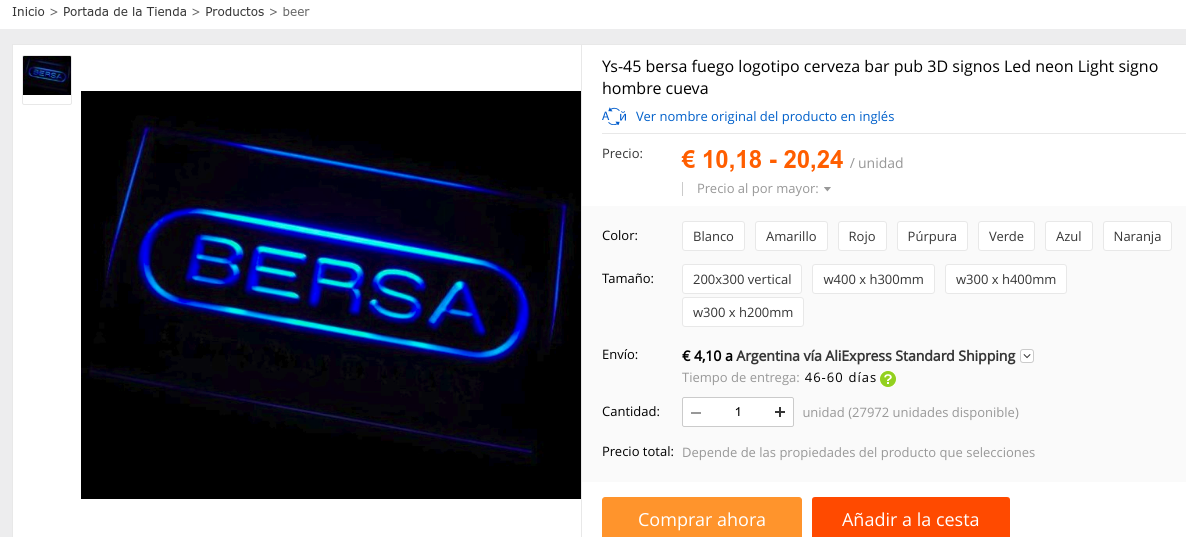Choose the Azul color option
Image resolution: width=1186 pixels, height=537 pixels.
[x=1069, y=236]
